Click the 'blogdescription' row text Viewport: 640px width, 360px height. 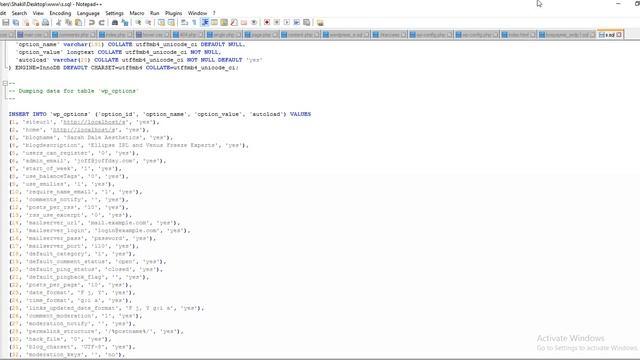point(129,145)
